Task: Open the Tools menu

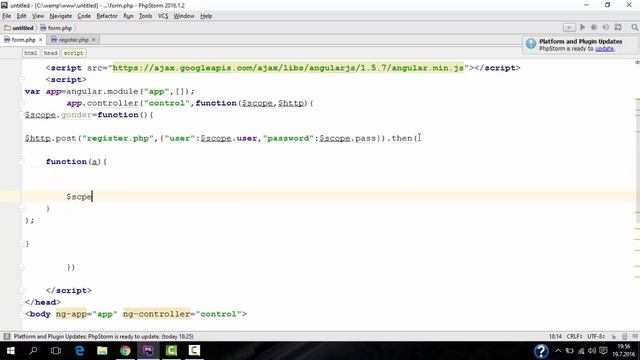Action: [145, 16]
